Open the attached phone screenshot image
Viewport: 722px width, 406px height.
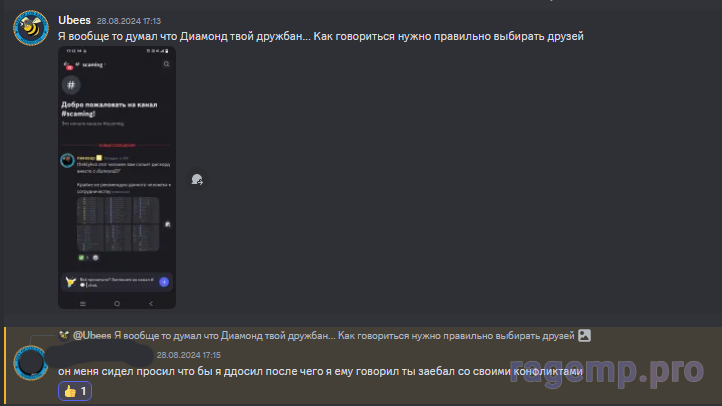[117, 177]
